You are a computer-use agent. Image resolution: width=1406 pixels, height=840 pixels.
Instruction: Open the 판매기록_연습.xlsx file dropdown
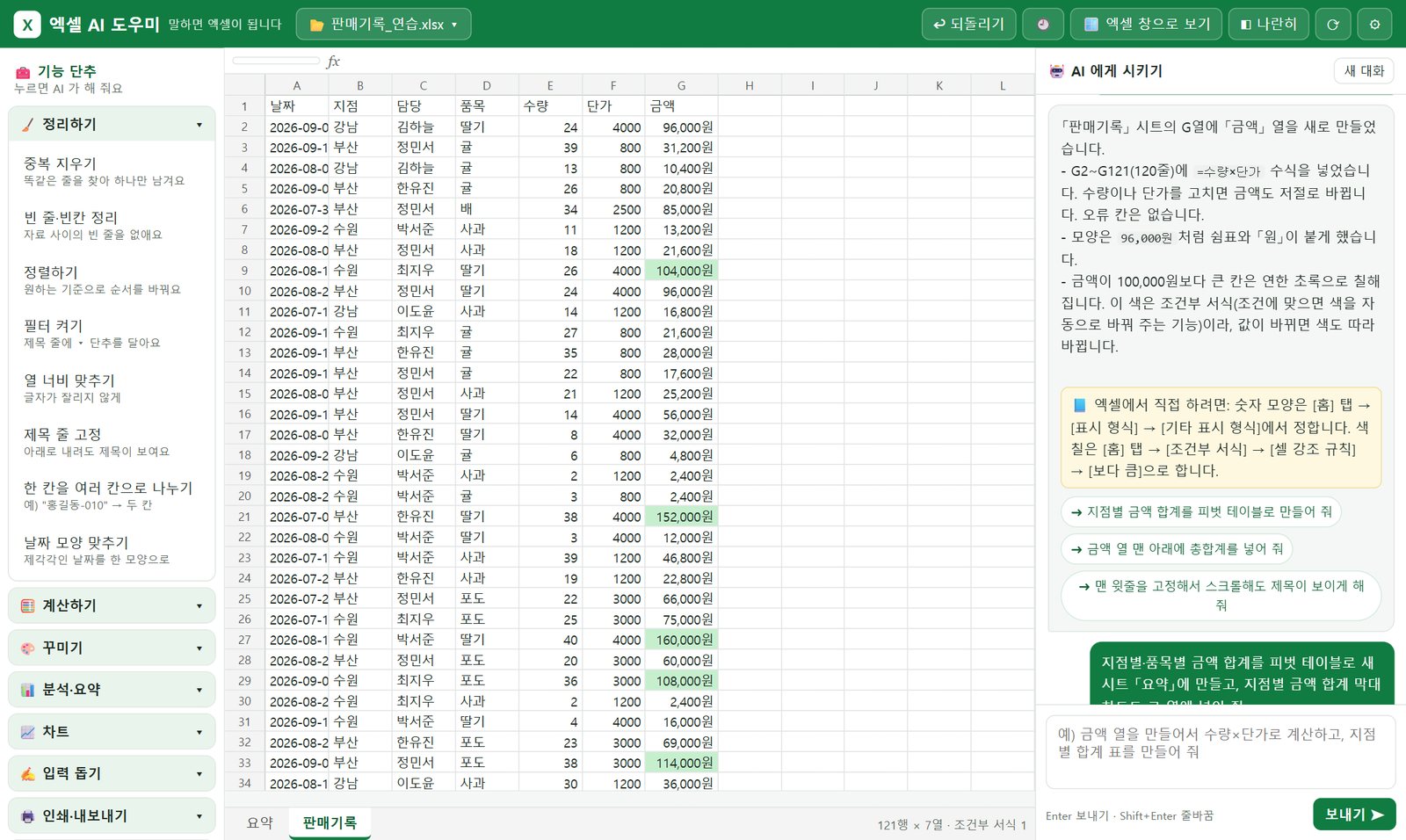[x=383, y=24]
